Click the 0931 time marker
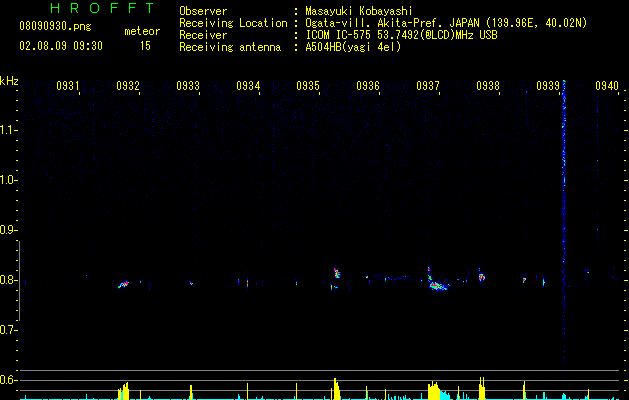 point(68,86)
